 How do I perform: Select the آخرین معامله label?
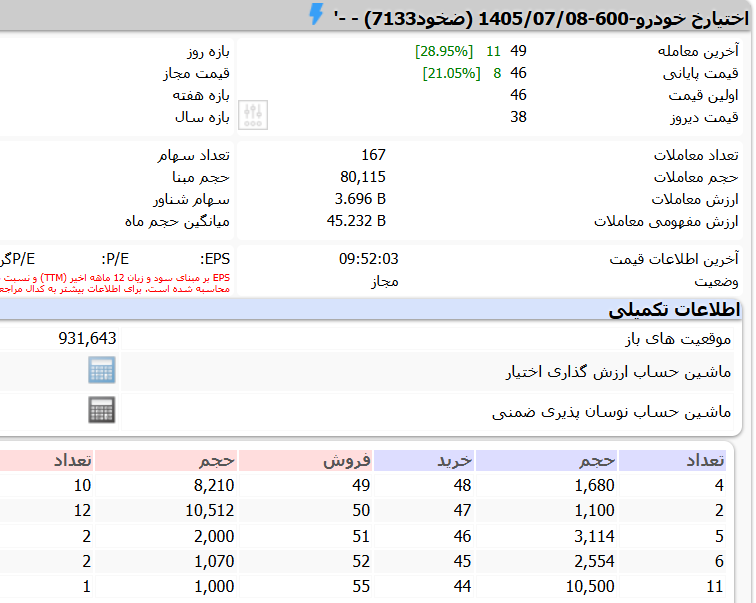tap(698, 51)
